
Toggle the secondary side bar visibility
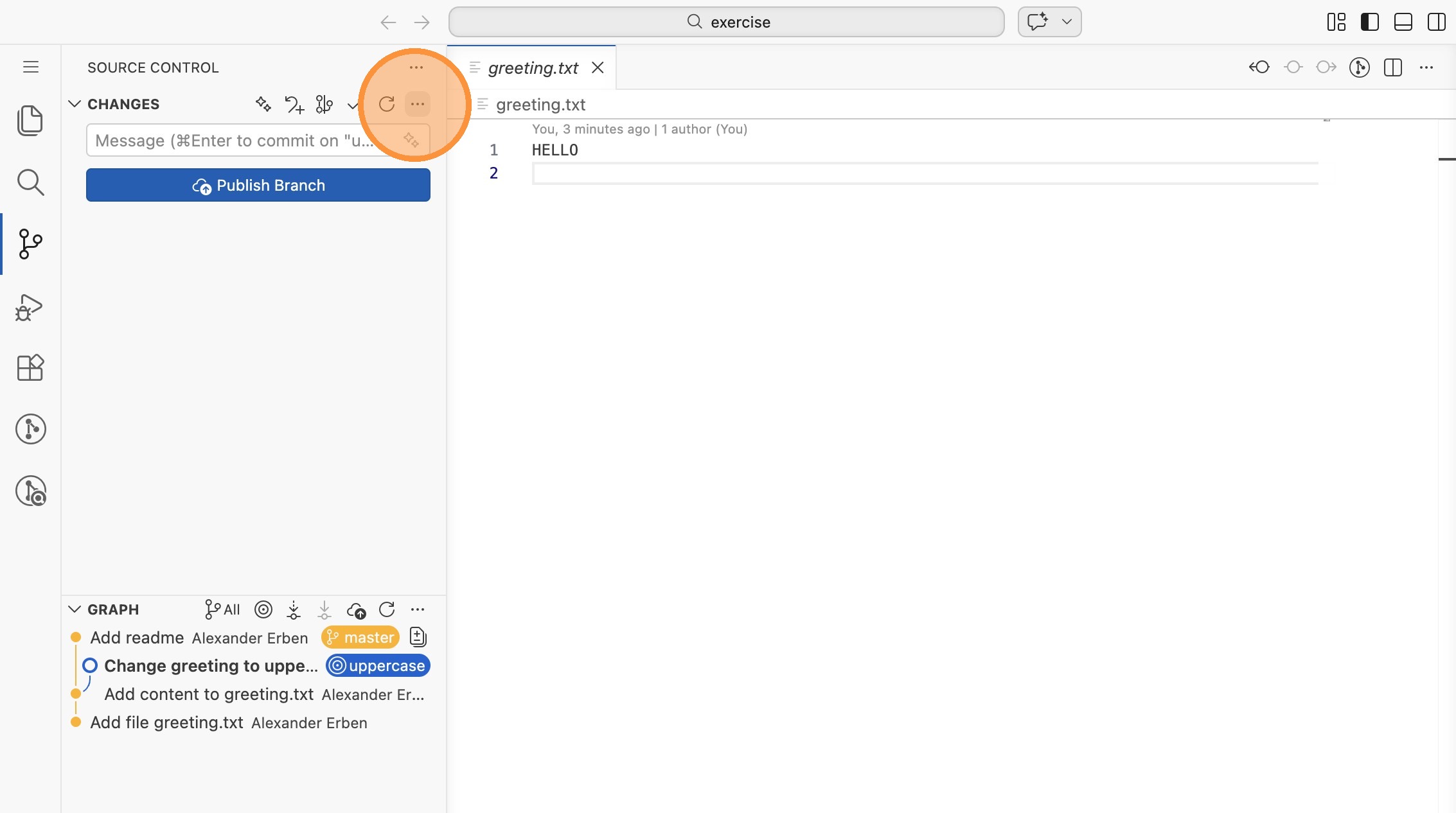coord(1436,22)
